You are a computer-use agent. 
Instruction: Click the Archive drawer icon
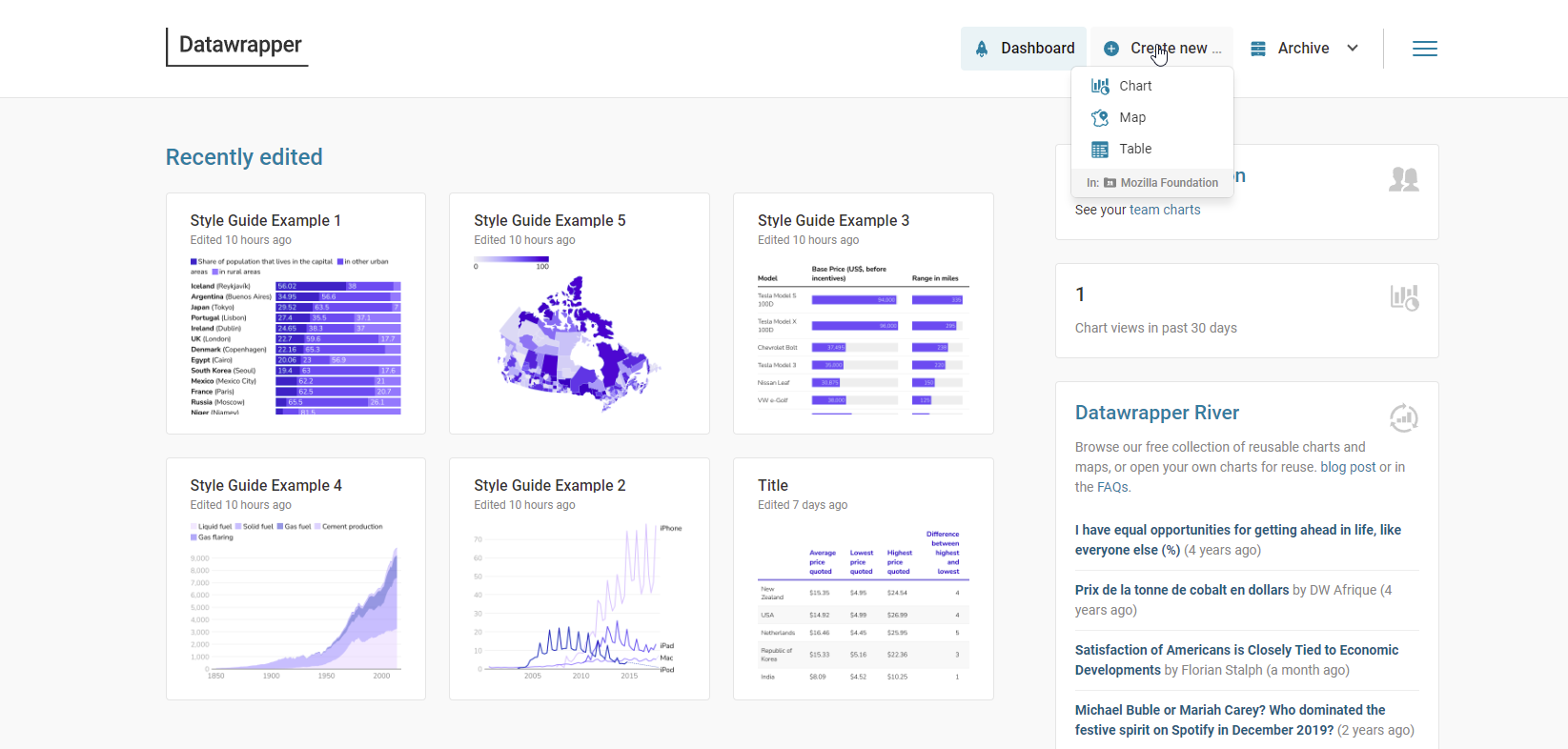1258,49
